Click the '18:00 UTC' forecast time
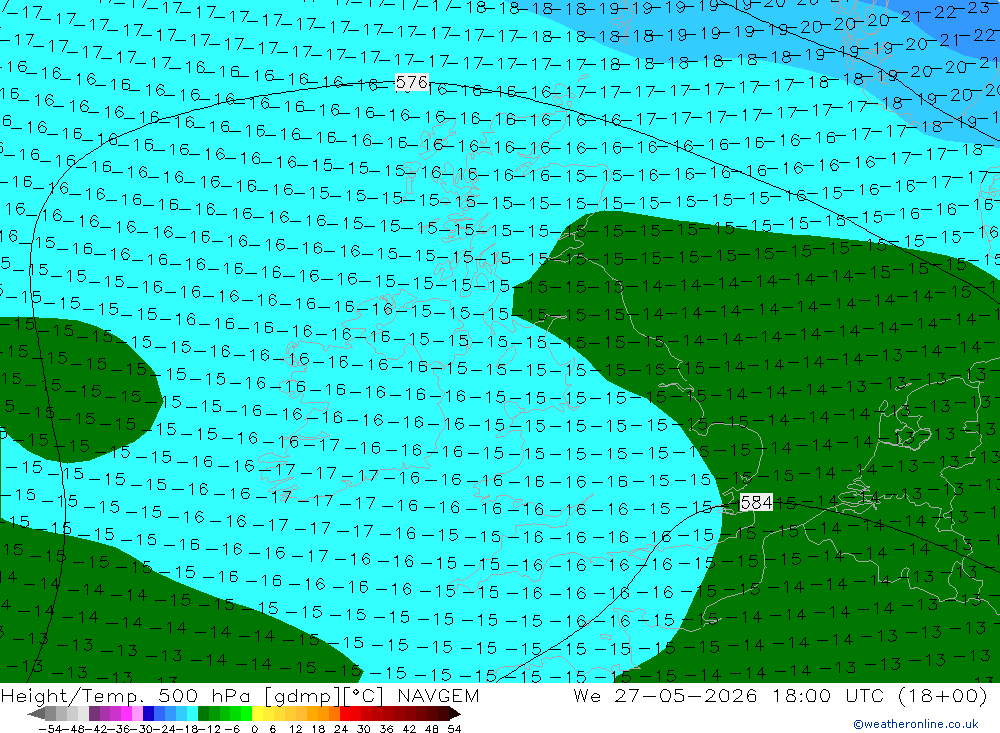The height and width of the screenshot is (733, 1000). 828,696
